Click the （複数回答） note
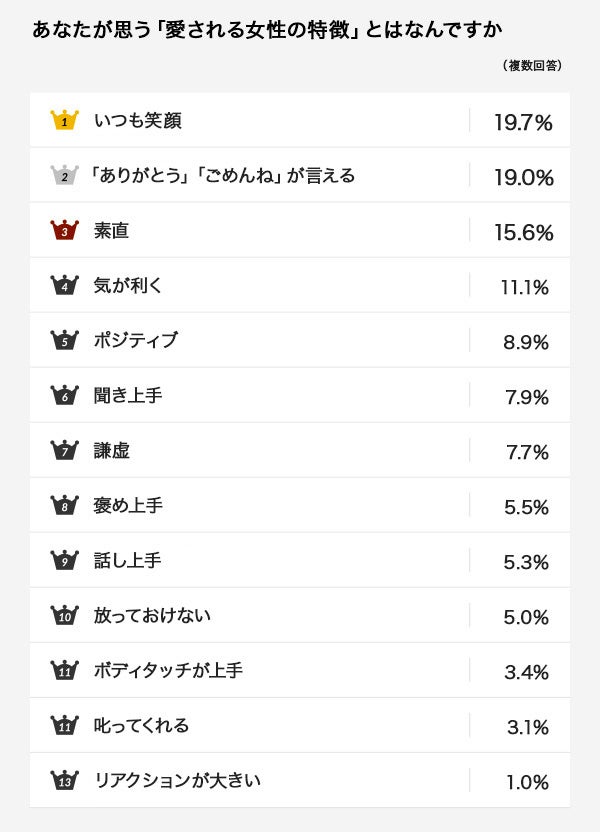 pyautogui.click(x=532, y=66)
